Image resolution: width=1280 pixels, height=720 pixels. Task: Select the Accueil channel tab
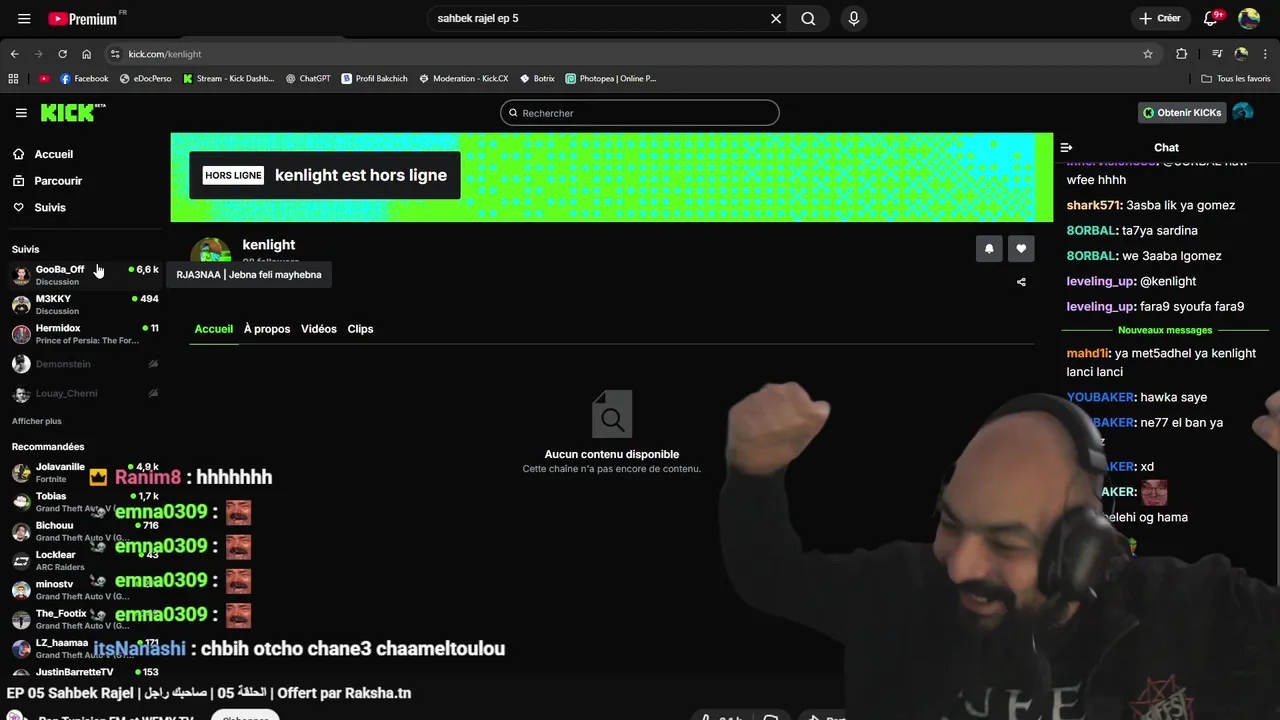214,329
